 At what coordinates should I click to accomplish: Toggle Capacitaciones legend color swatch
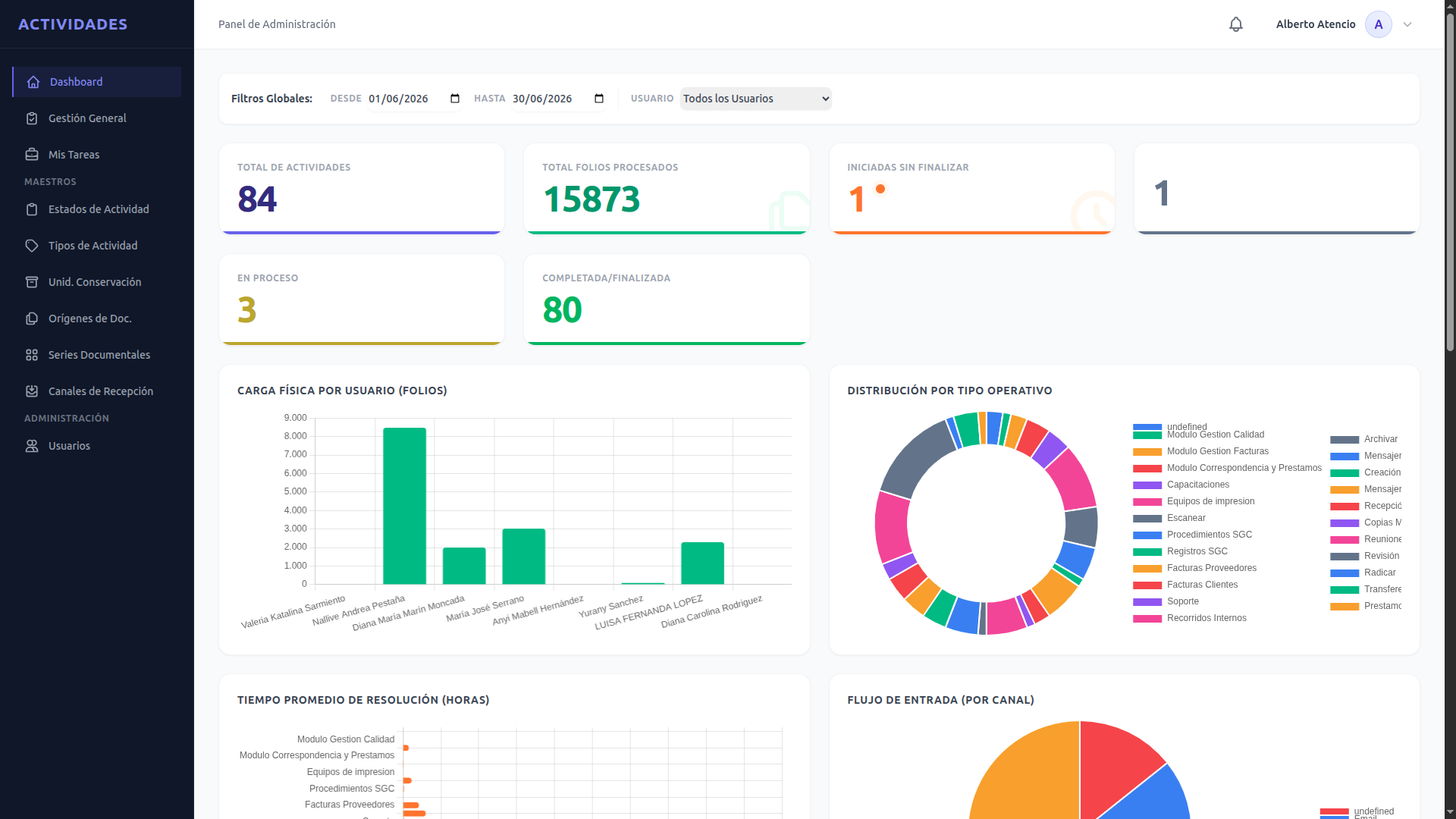(1147, 485)
